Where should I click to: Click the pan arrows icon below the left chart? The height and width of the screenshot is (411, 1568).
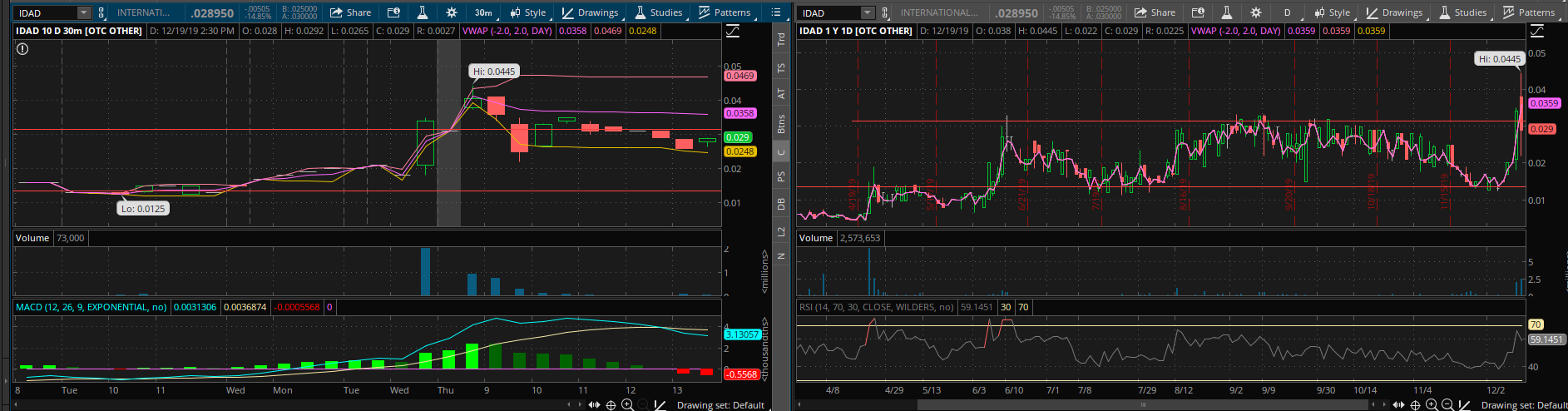(594, 405)
